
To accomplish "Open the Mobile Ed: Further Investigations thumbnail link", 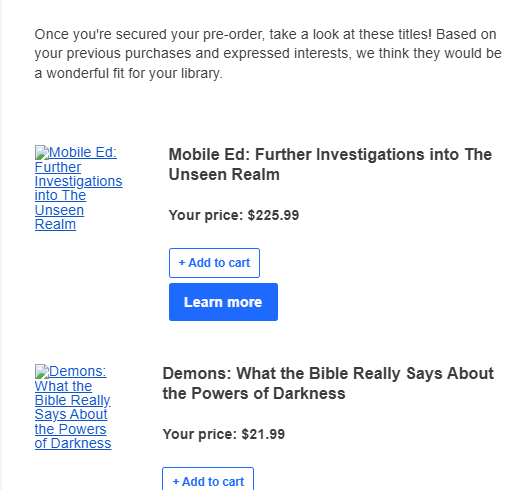I will coord(78,188).
